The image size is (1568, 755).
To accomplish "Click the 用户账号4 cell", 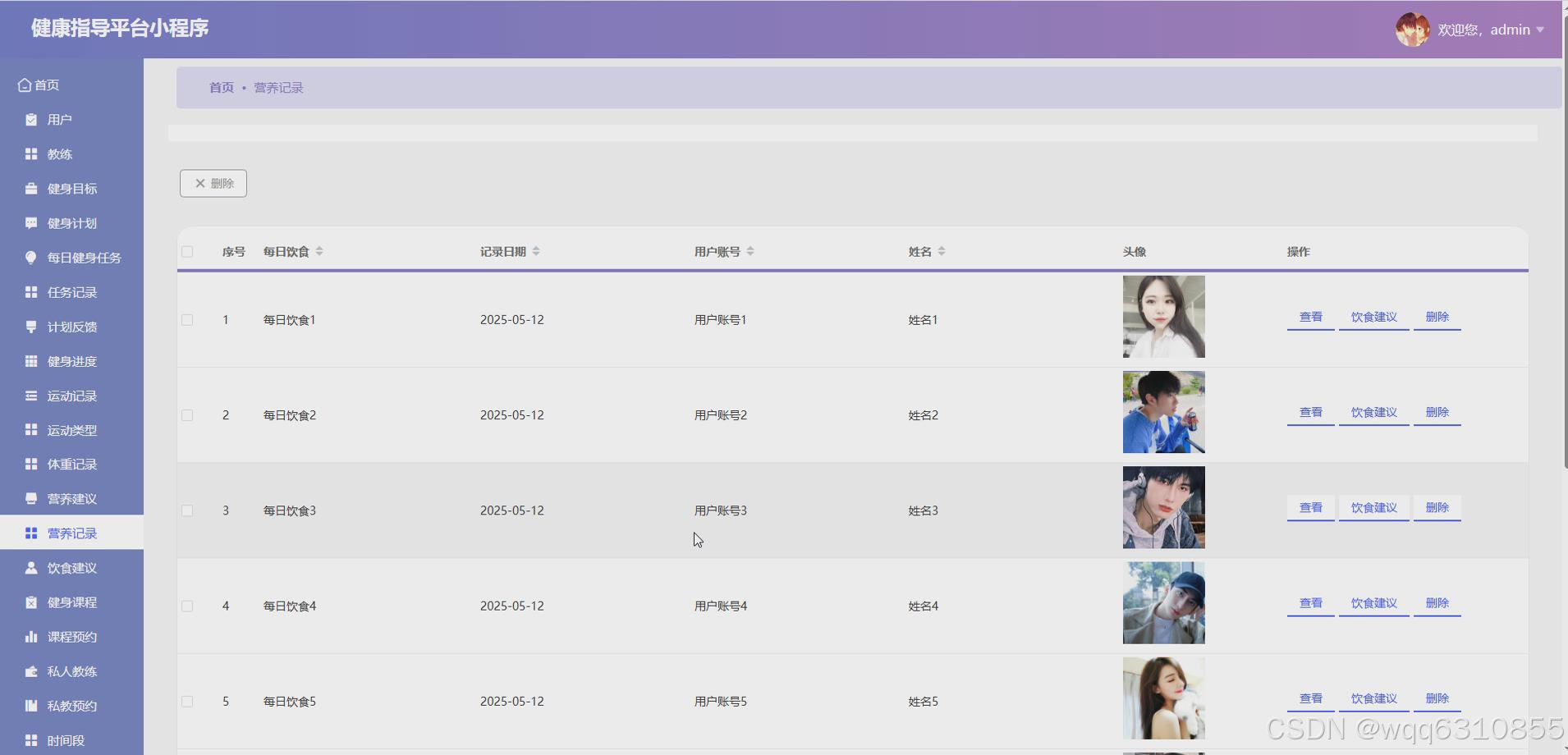I will tap(721, 606).
